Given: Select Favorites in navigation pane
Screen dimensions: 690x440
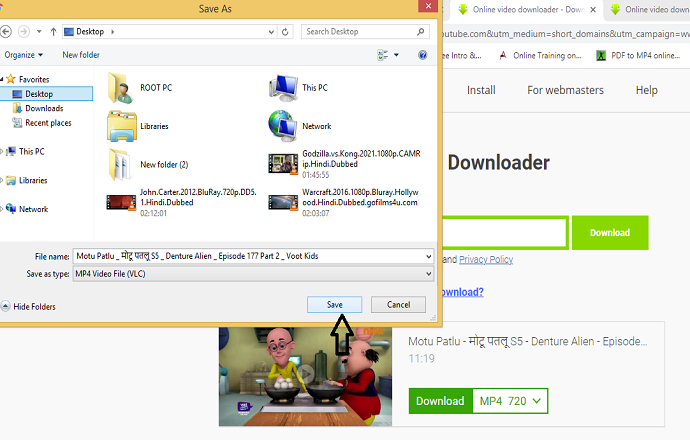Looking at the screenshot, I should [x=34, y=80].
